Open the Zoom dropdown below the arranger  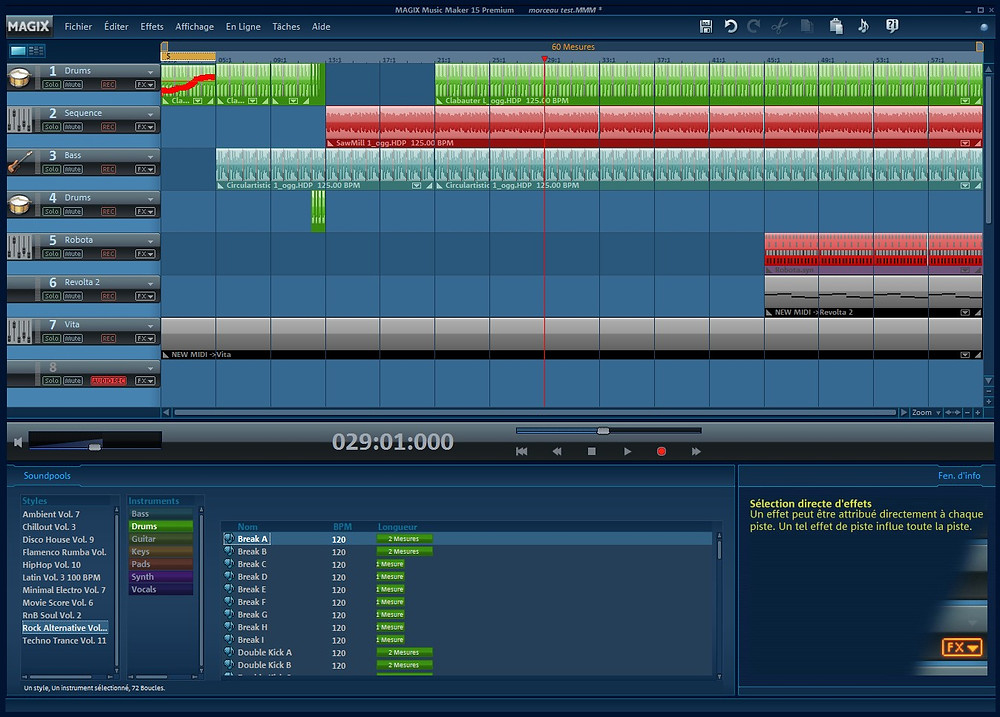pos(926,413)
